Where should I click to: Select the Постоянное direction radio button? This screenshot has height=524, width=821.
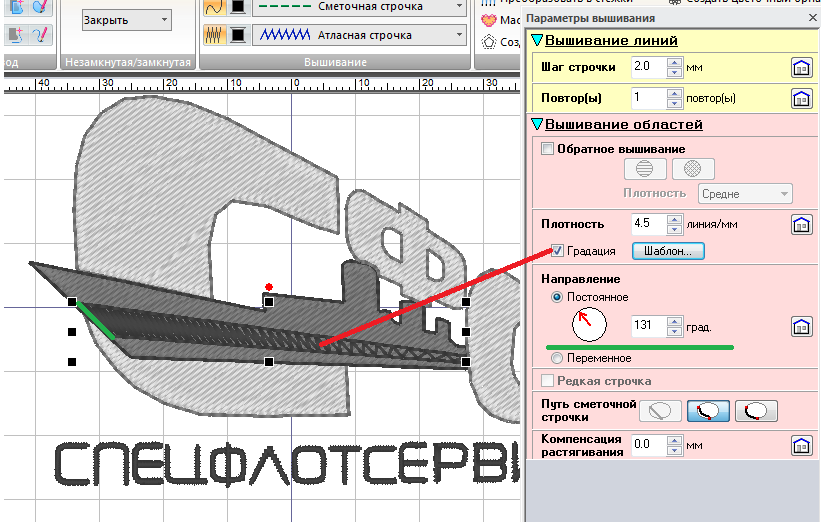coord(557,297)
